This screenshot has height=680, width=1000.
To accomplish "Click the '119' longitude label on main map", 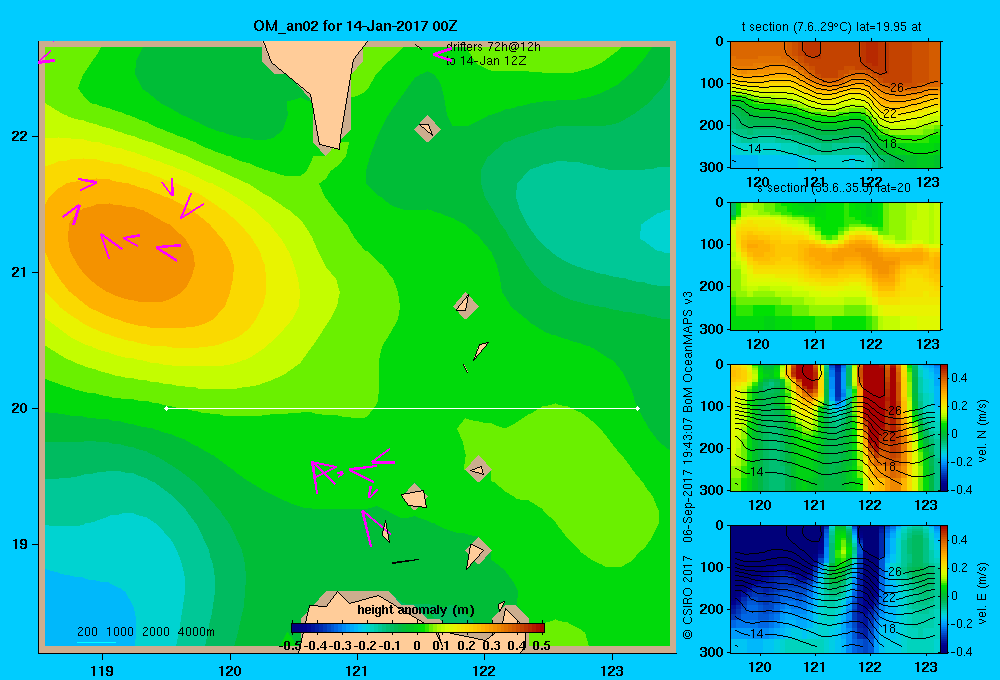I will tap(102, 670).
